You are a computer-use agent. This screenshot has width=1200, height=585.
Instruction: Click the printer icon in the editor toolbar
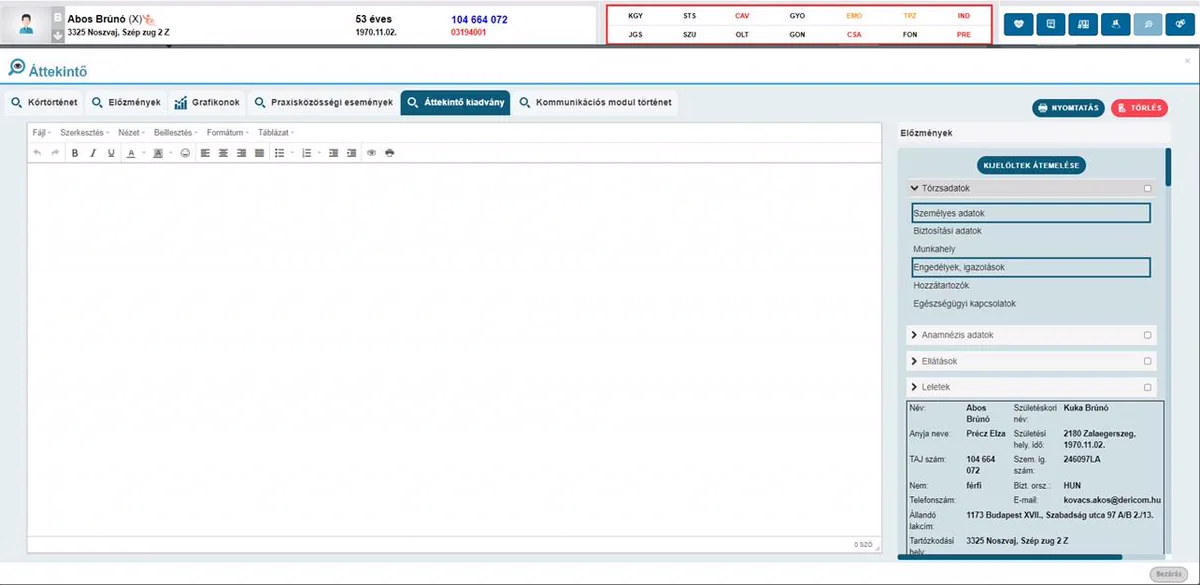[x=390, y=153]
